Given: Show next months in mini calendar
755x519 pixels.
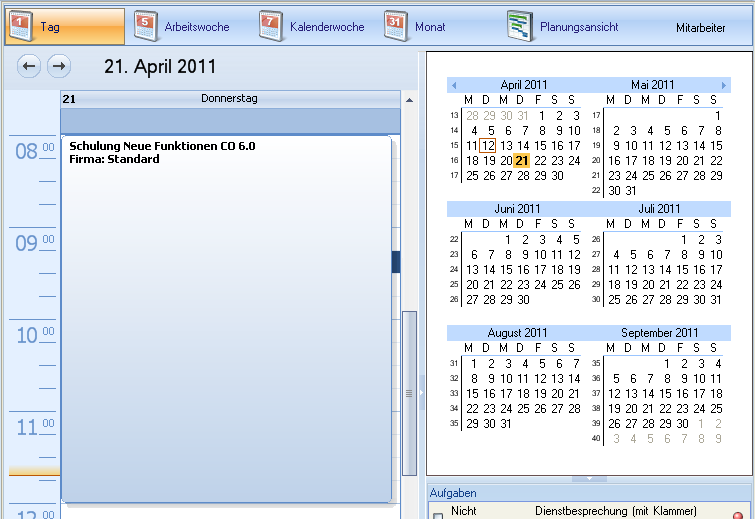Looking at the screenshot, I should click(724, 85).
